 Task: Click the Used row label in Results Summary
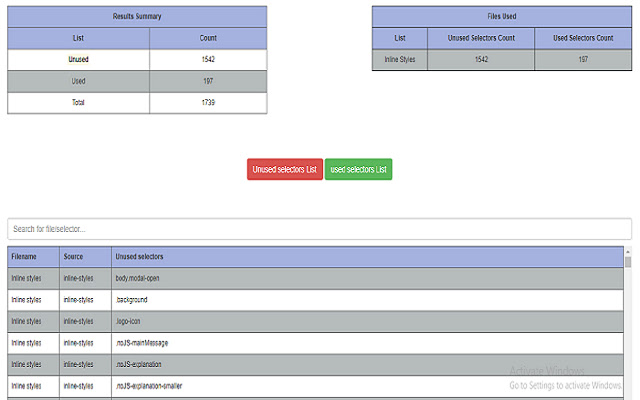[78, 81]
